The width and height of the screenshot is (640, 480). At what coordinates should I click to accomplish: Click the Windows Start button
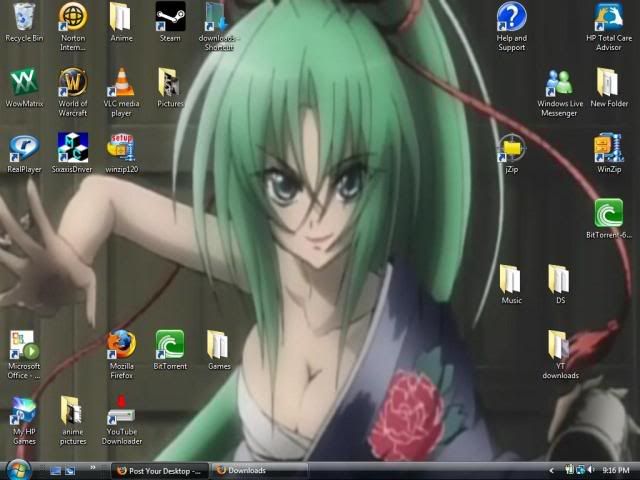click(x=17, y=469)
